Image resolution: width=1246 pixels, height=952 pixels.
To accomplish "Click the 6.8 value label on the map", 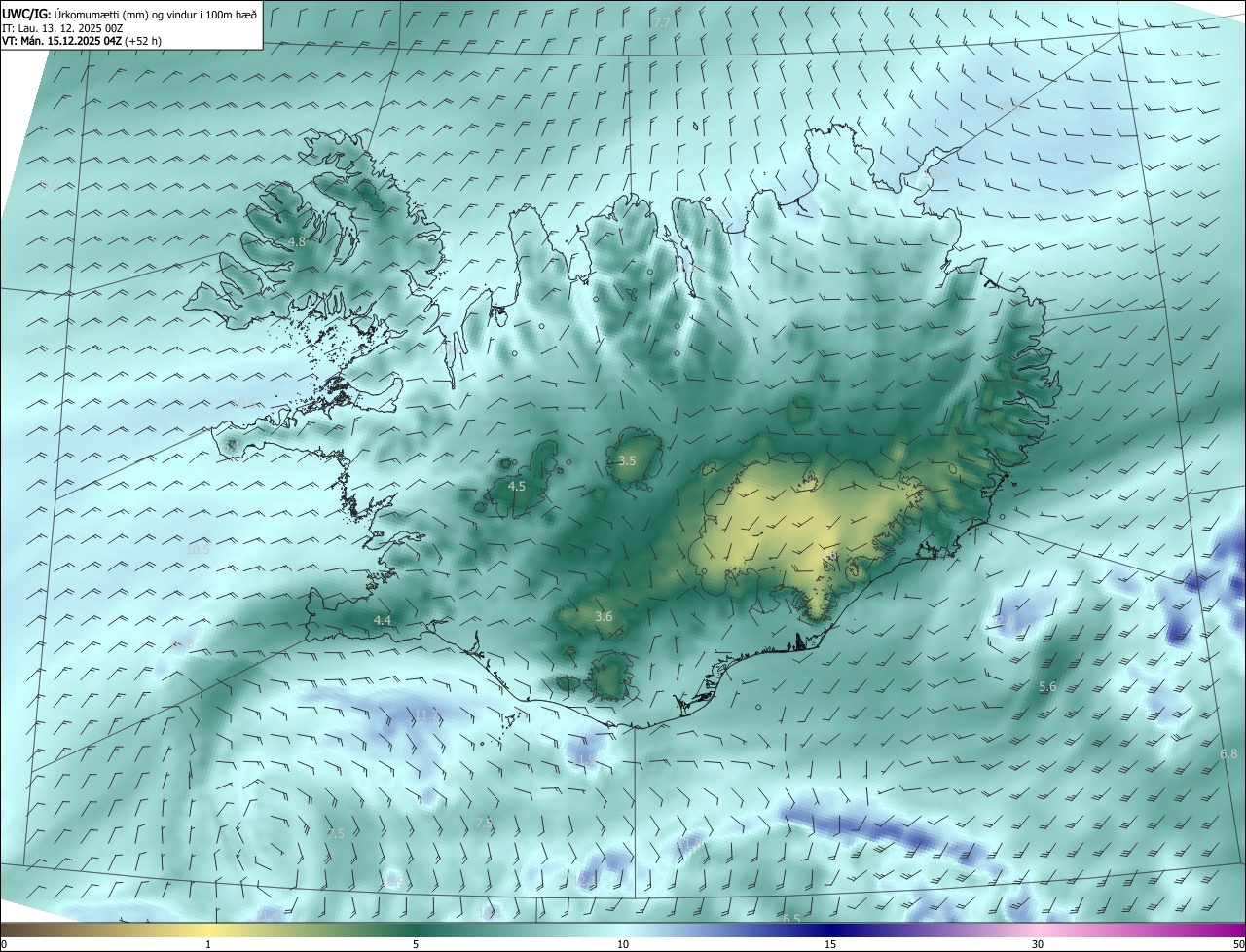I will (1228, 753).
